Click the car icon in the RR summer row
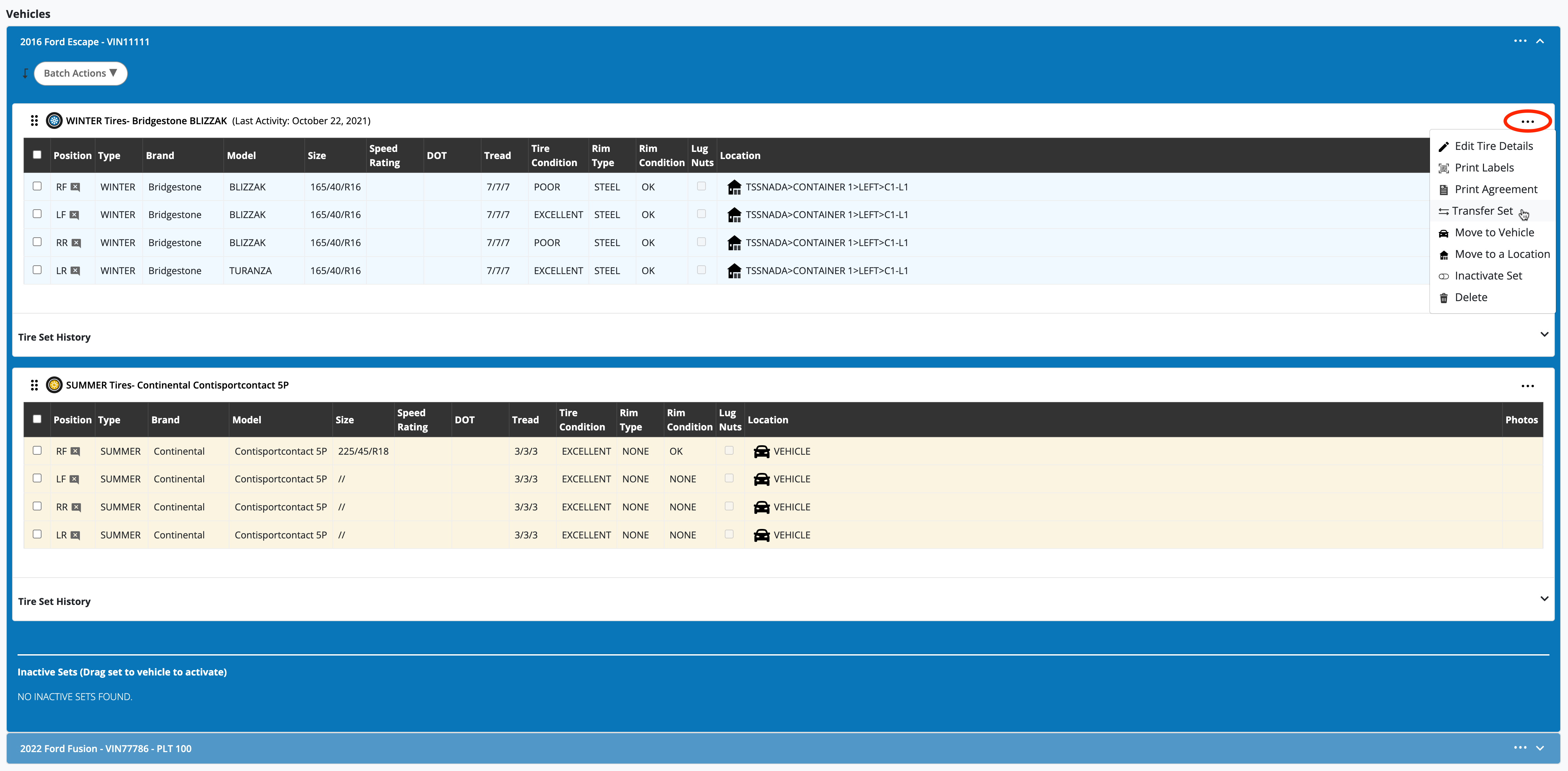This screenshot has height=771, width=1568. tap(761, 507)
